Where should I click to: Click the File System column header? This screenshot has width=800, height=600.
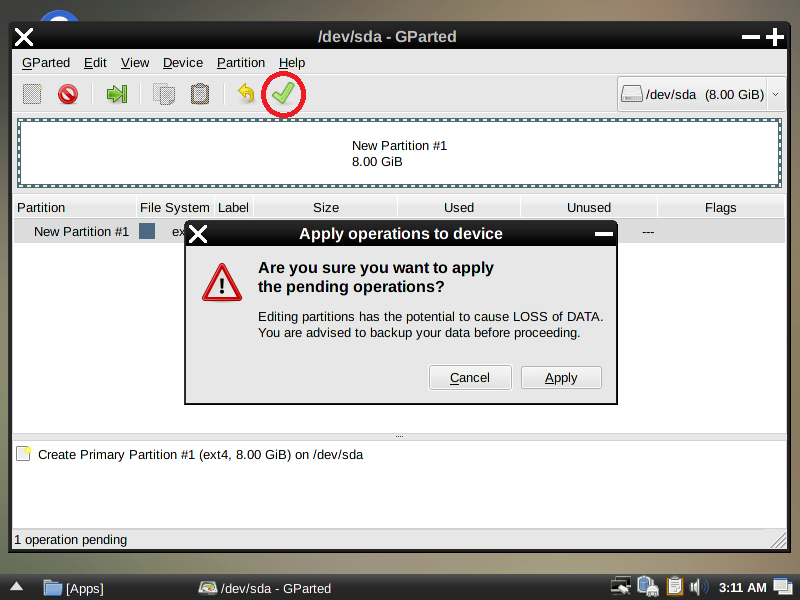(175, 208)
